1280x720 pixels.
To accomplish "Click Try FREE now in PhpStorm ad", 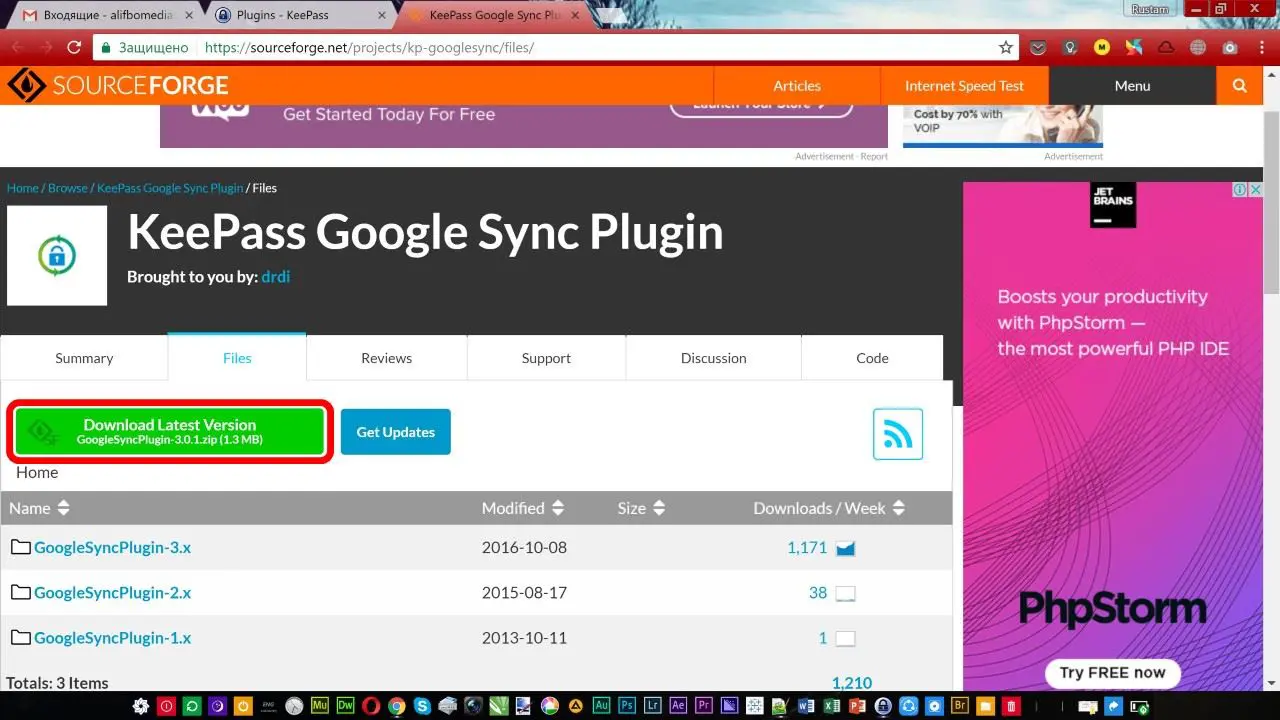I will click(x=1113, y=673).
